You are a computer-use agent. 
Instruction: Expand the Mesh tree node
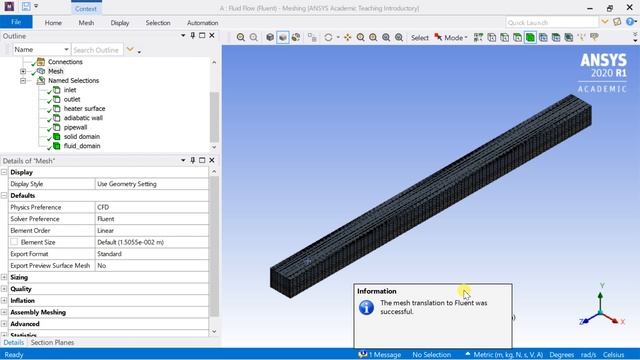pos(23,71)
